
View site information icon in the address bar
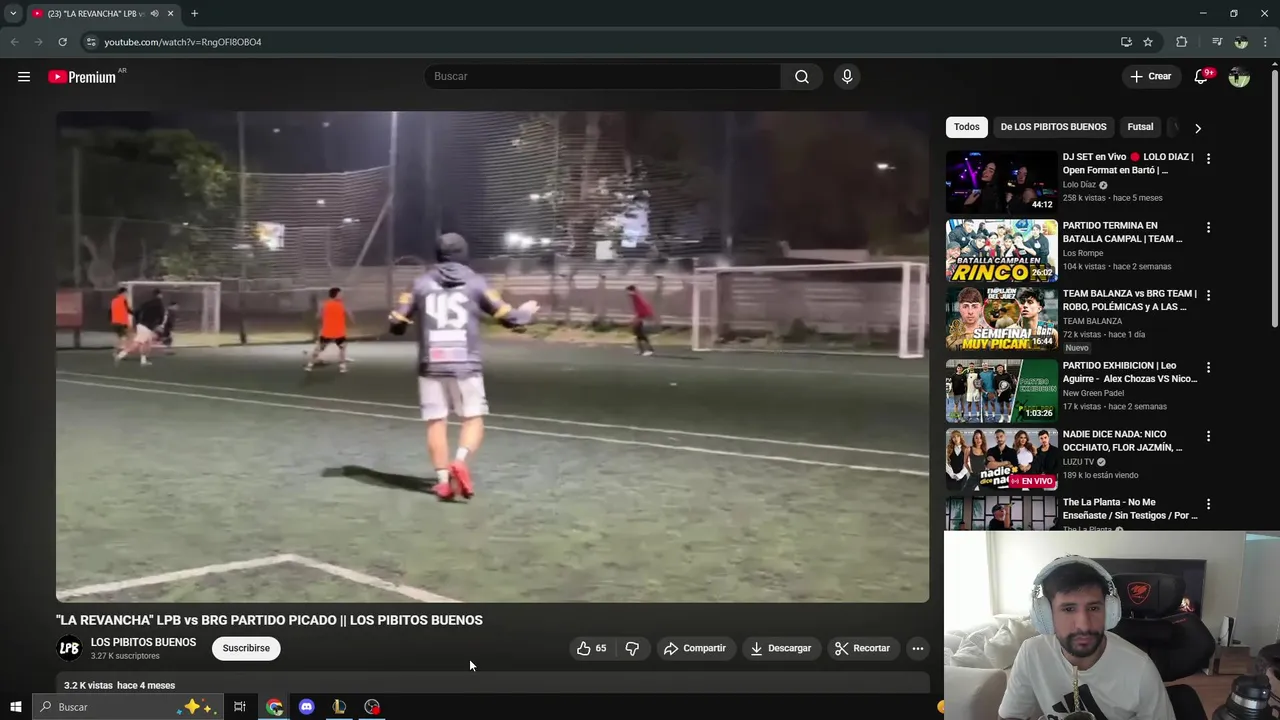(x=91, y=42)
